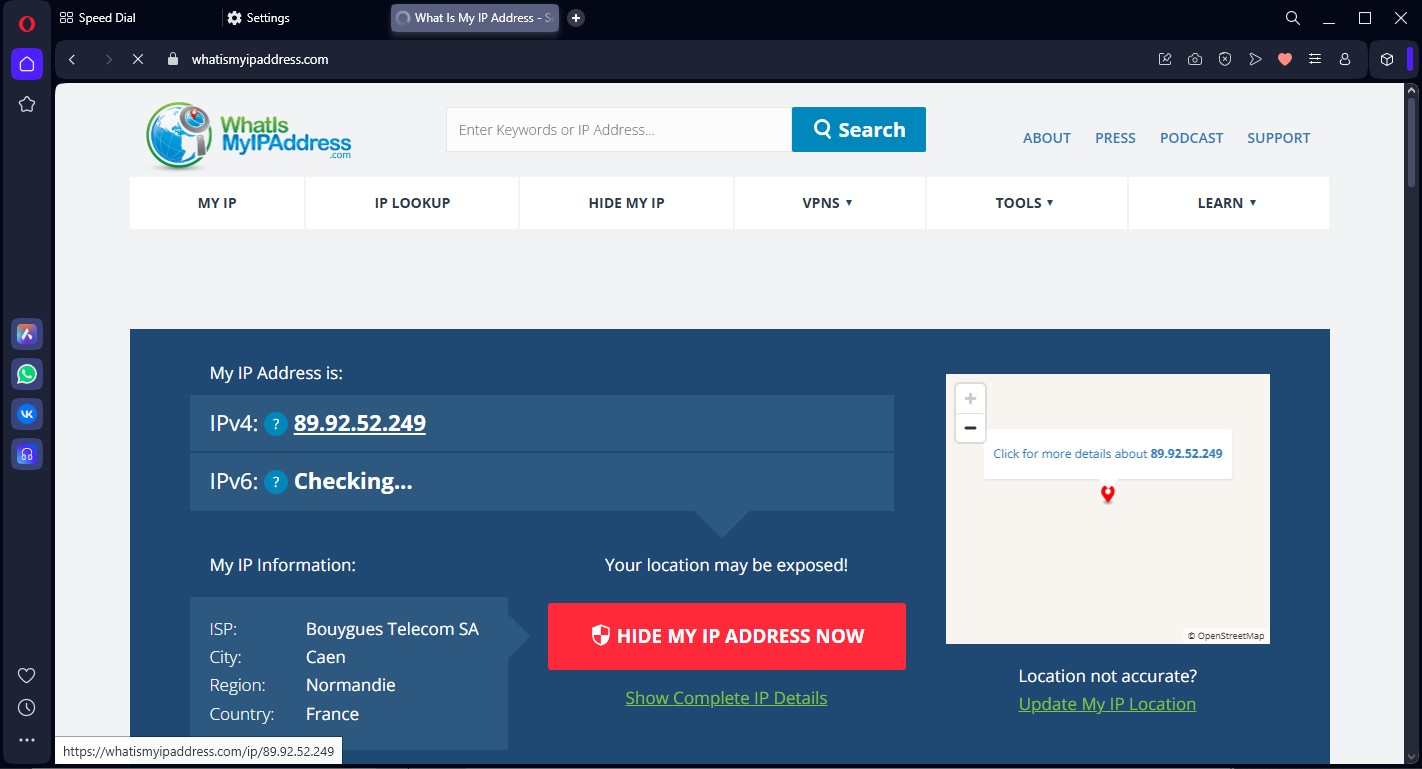Screen dimensions: 1422x769
Task: Click the page's vertical scrollbar
Action: click(x=1411, y=140)
